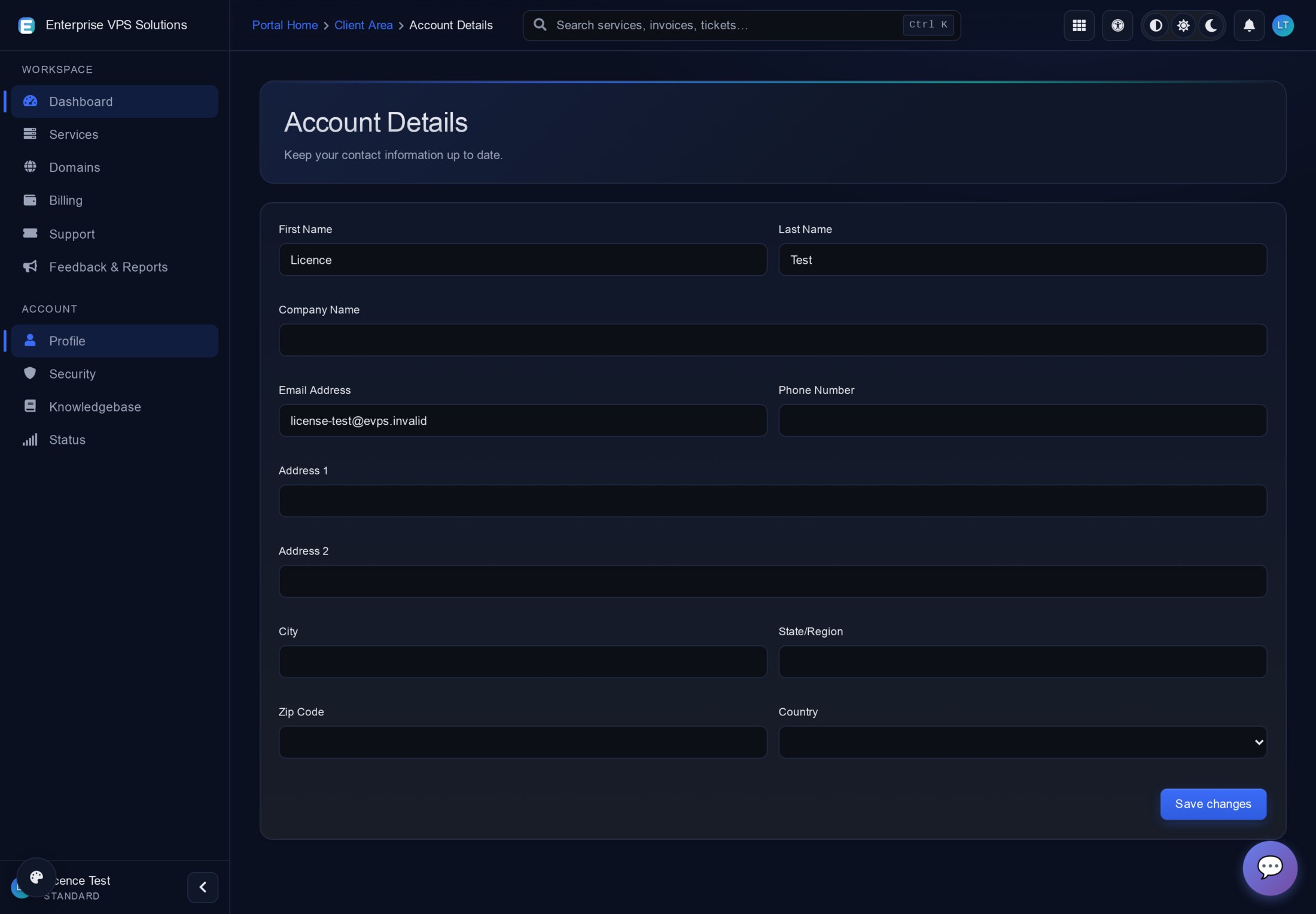Image resolution: width=1316 pixels, height=914 pixels.
Task: Click the Save changes button
Action: point(1213,803)
